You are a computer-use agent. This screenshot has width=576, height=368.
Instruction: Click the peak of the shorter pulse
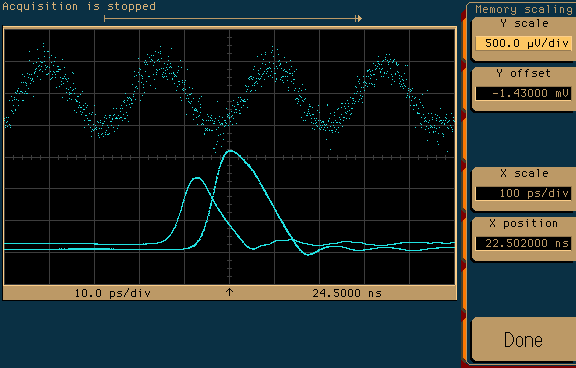click(198, 178)
